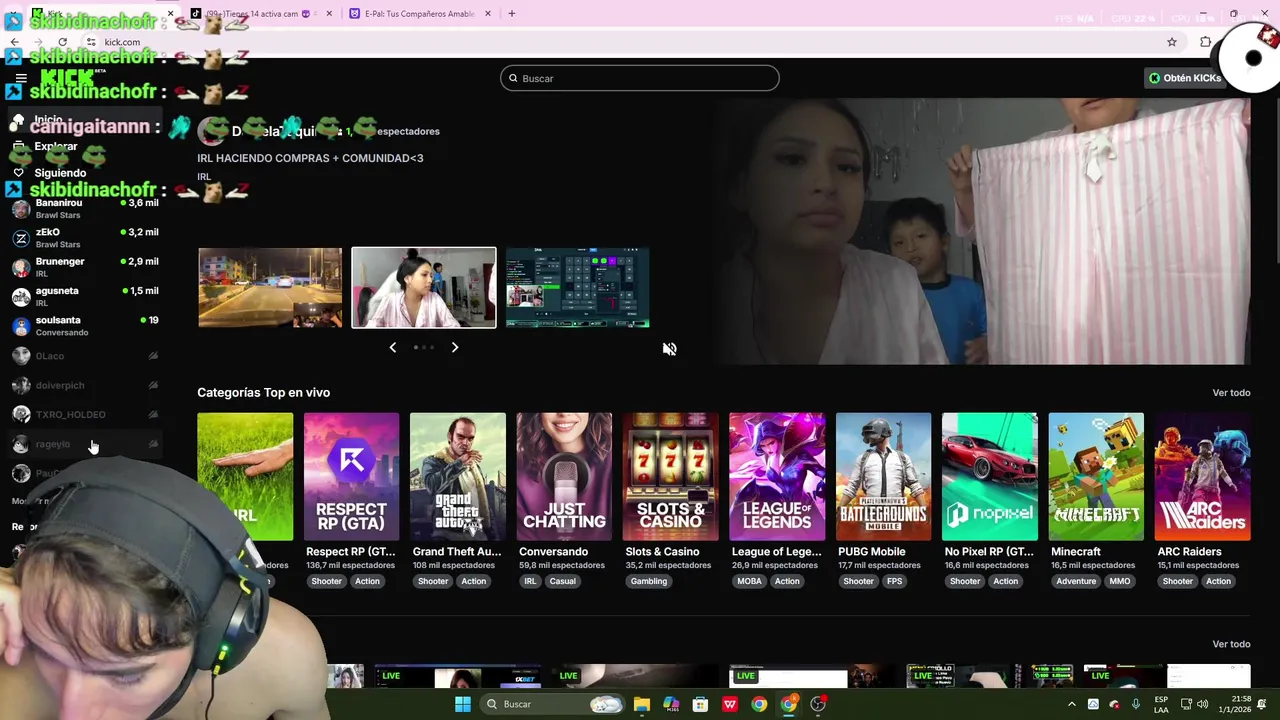Click the Adventure tag under Minecraft

(1076, 581)
